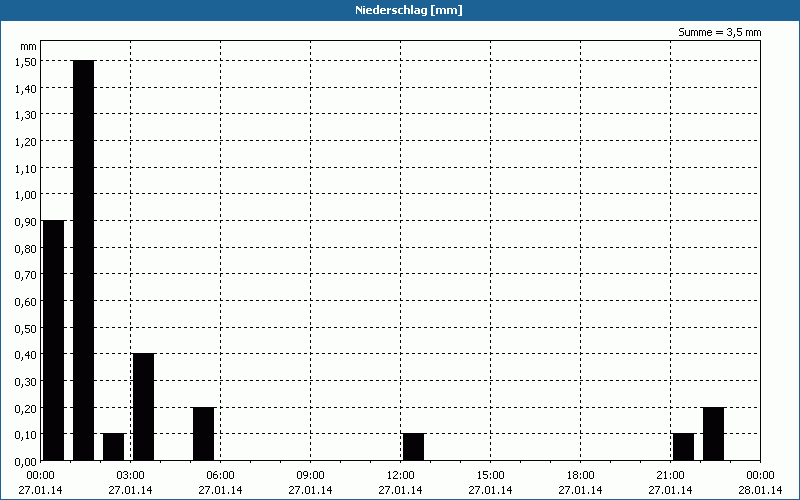This screenshot has height=500, width=800.
Task: Select the 0,90 mm bar at 00:00
Action: [x=54, y=340]
